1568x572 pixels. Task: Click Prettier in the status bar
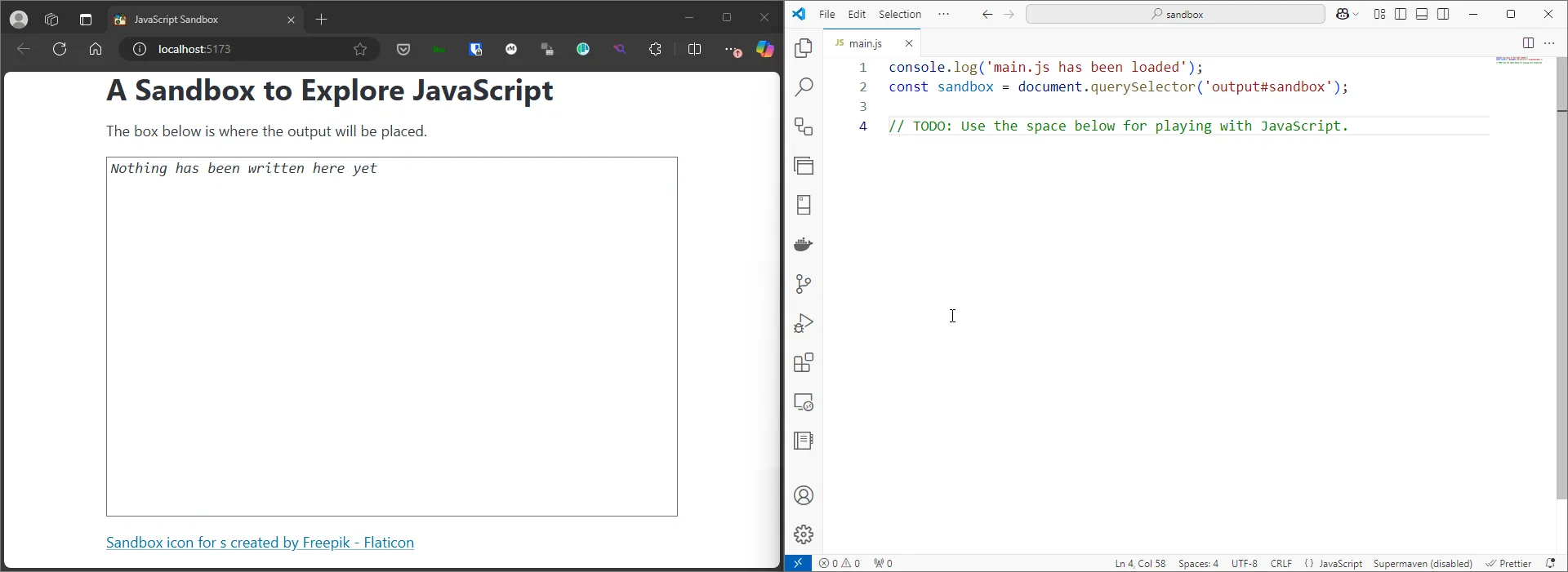coord(1508,563)
